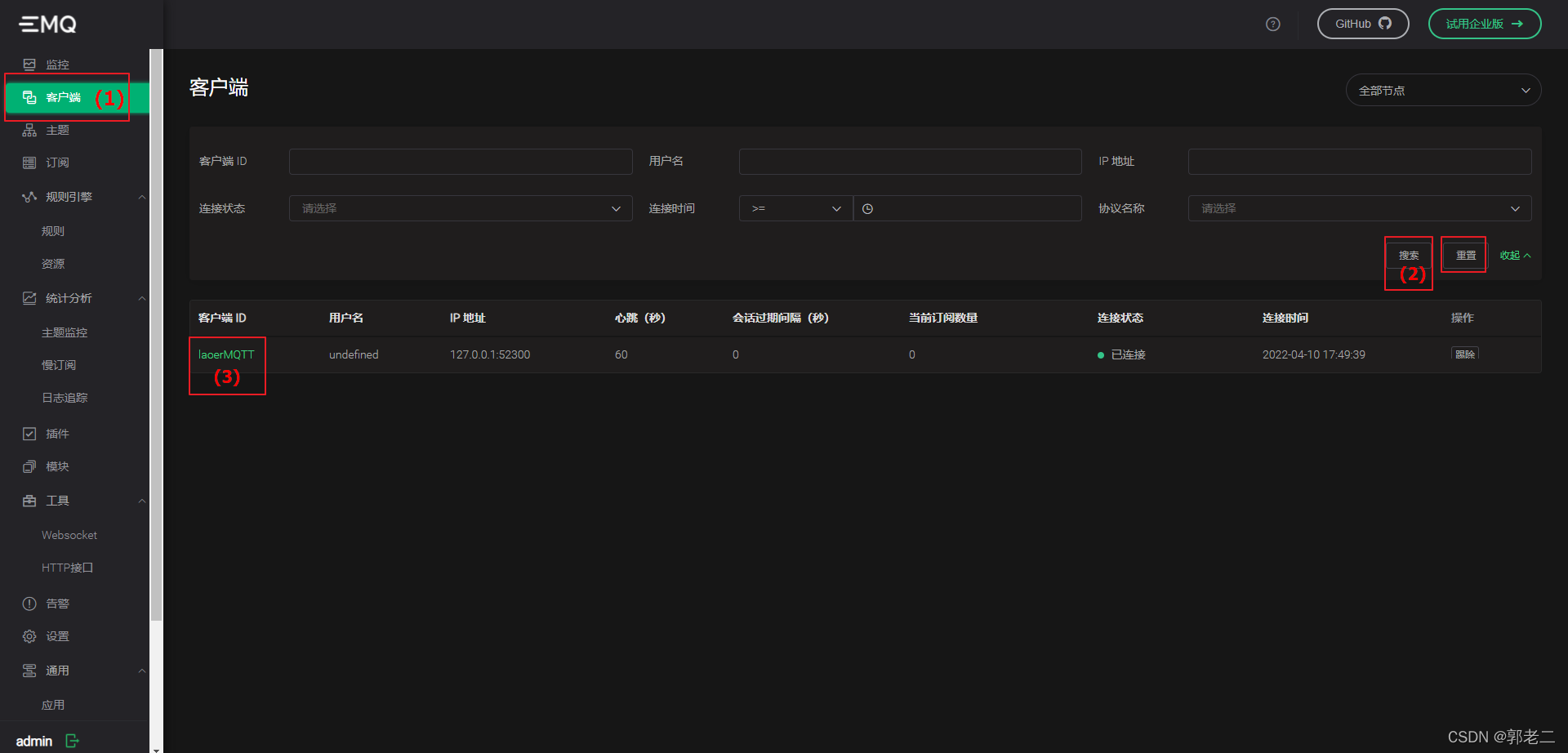Open GitHub link button

(1363, 24)
